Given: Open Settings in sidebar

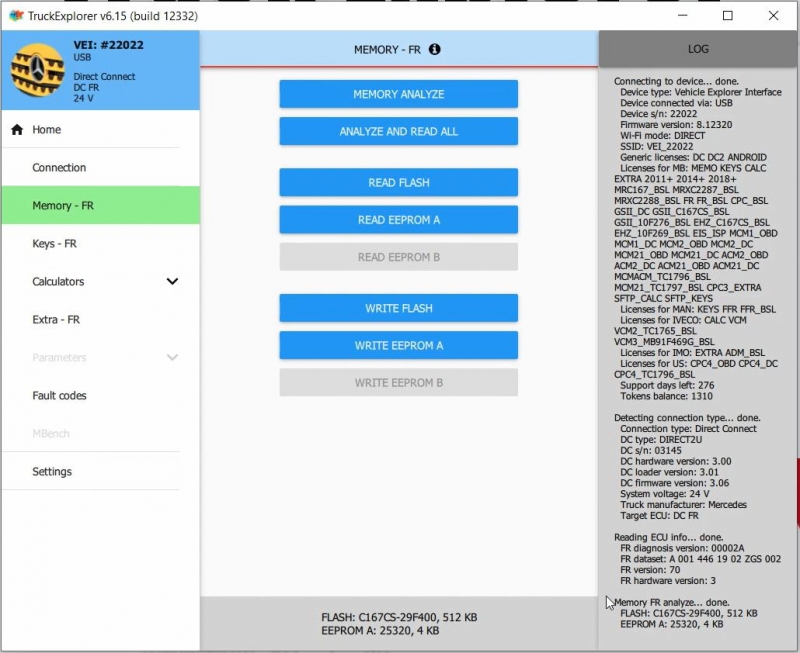Looking at the screenshot, I should pos(100,471).
